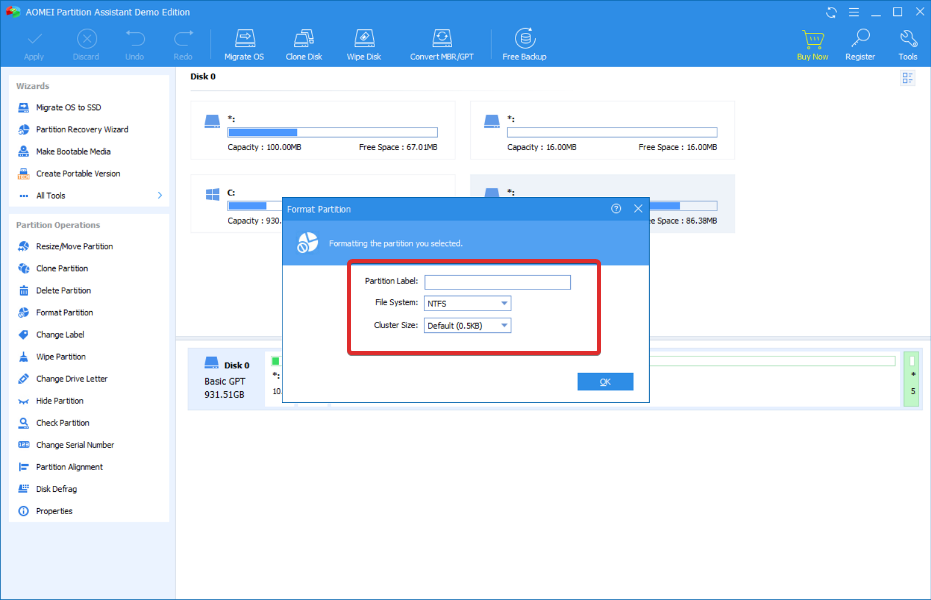This screenshot has width=931, height=600.
Task: Click the help icon in Format Partition dialog
Action: click(616, 209)
